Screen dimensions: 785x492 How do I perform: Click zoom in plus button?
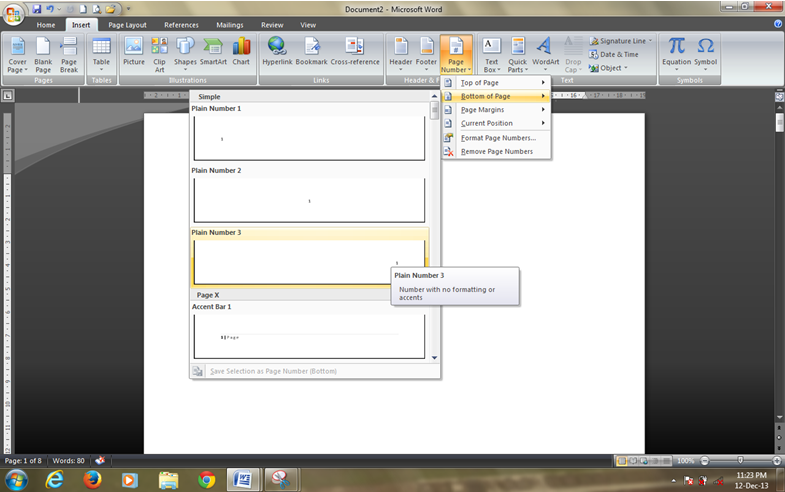pos(777,460)
